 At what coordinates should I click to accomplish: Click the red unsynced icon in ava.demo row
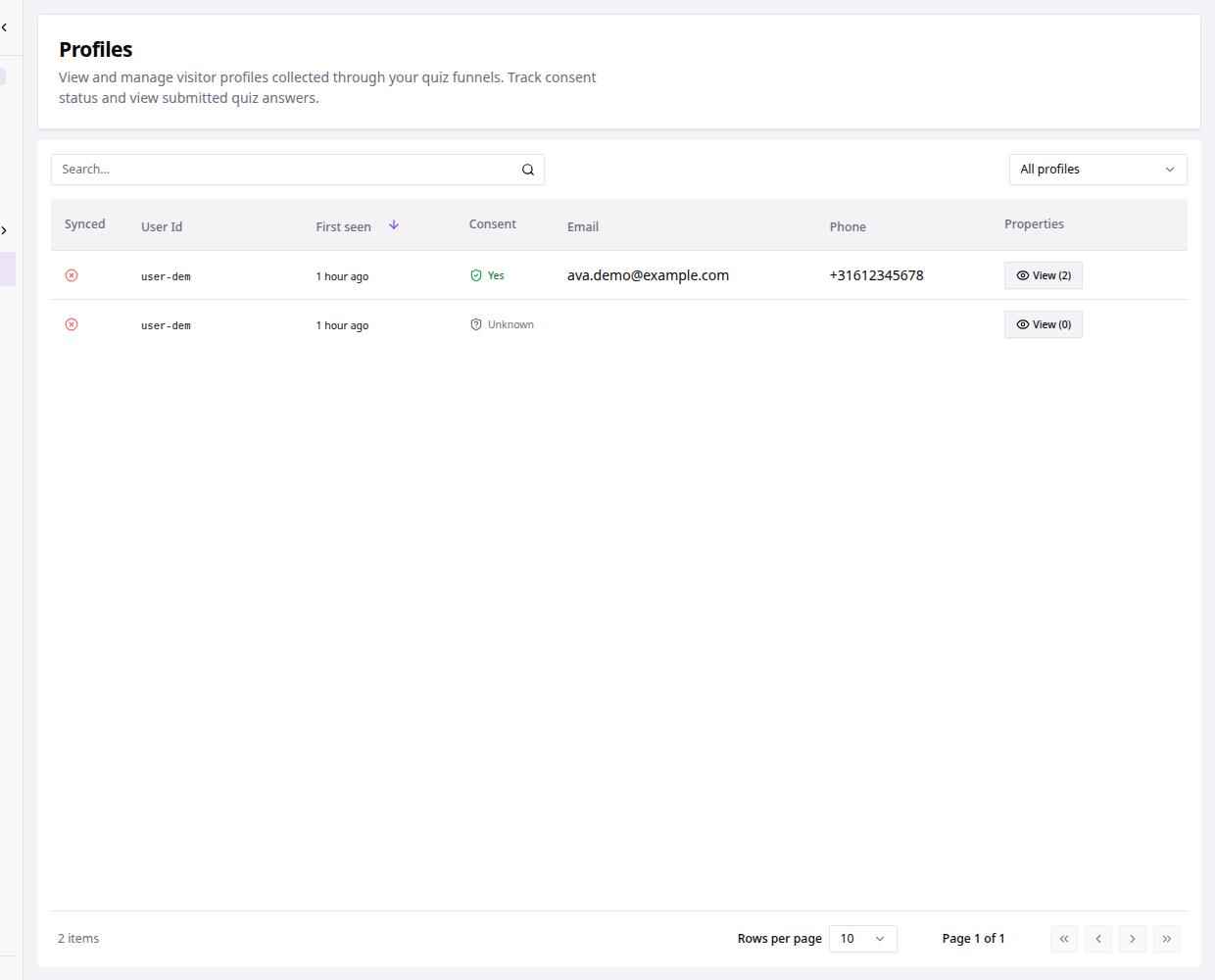click(72, 275)
